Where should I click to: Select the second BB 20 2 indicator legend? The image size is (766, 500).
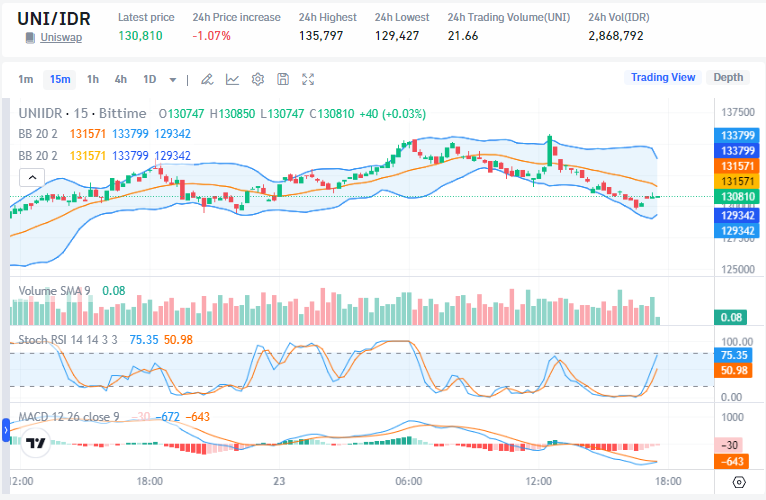[x=38, y=156]
